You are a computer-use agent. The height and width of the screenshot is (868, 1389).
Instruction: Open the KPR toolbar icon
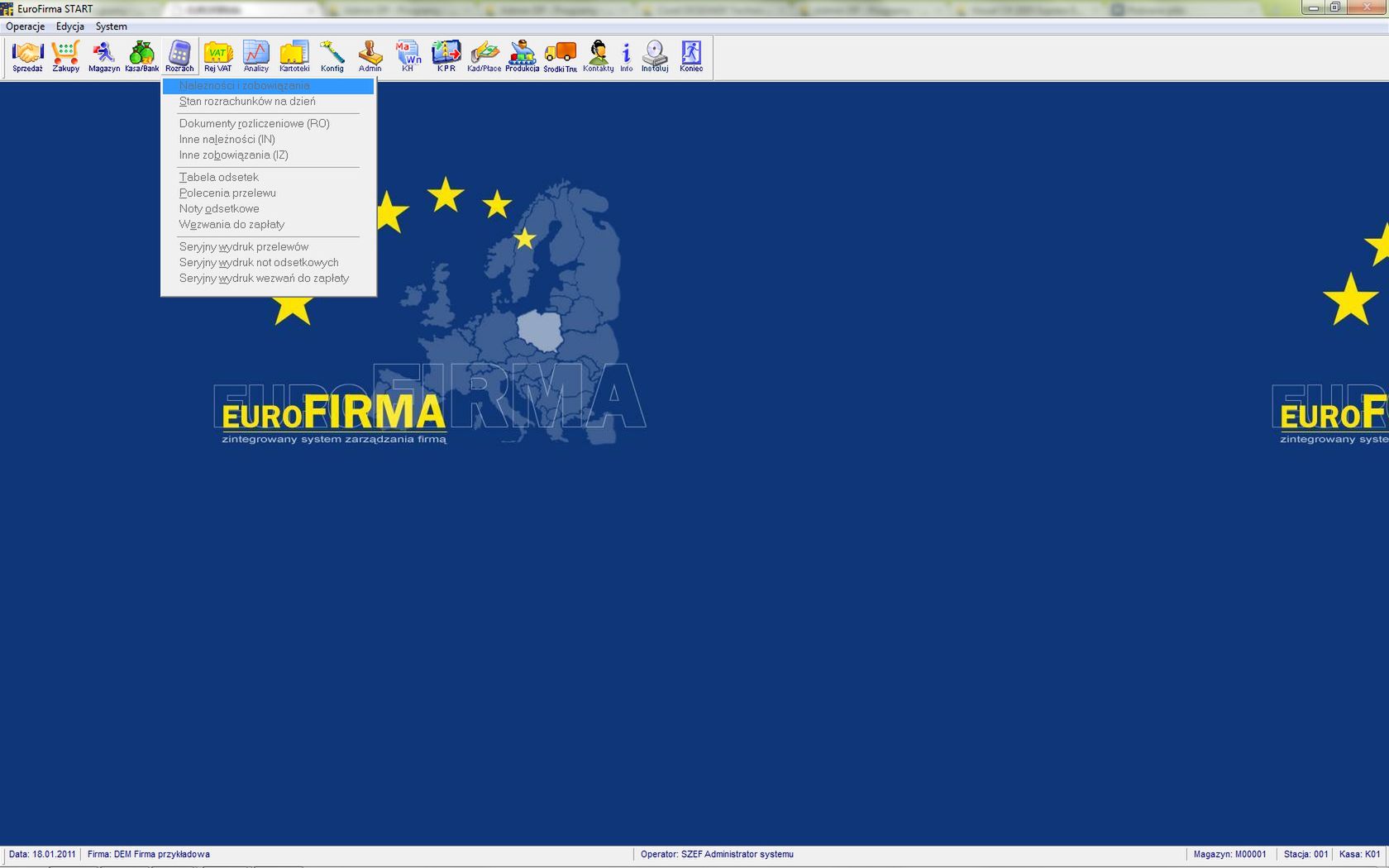446,57
